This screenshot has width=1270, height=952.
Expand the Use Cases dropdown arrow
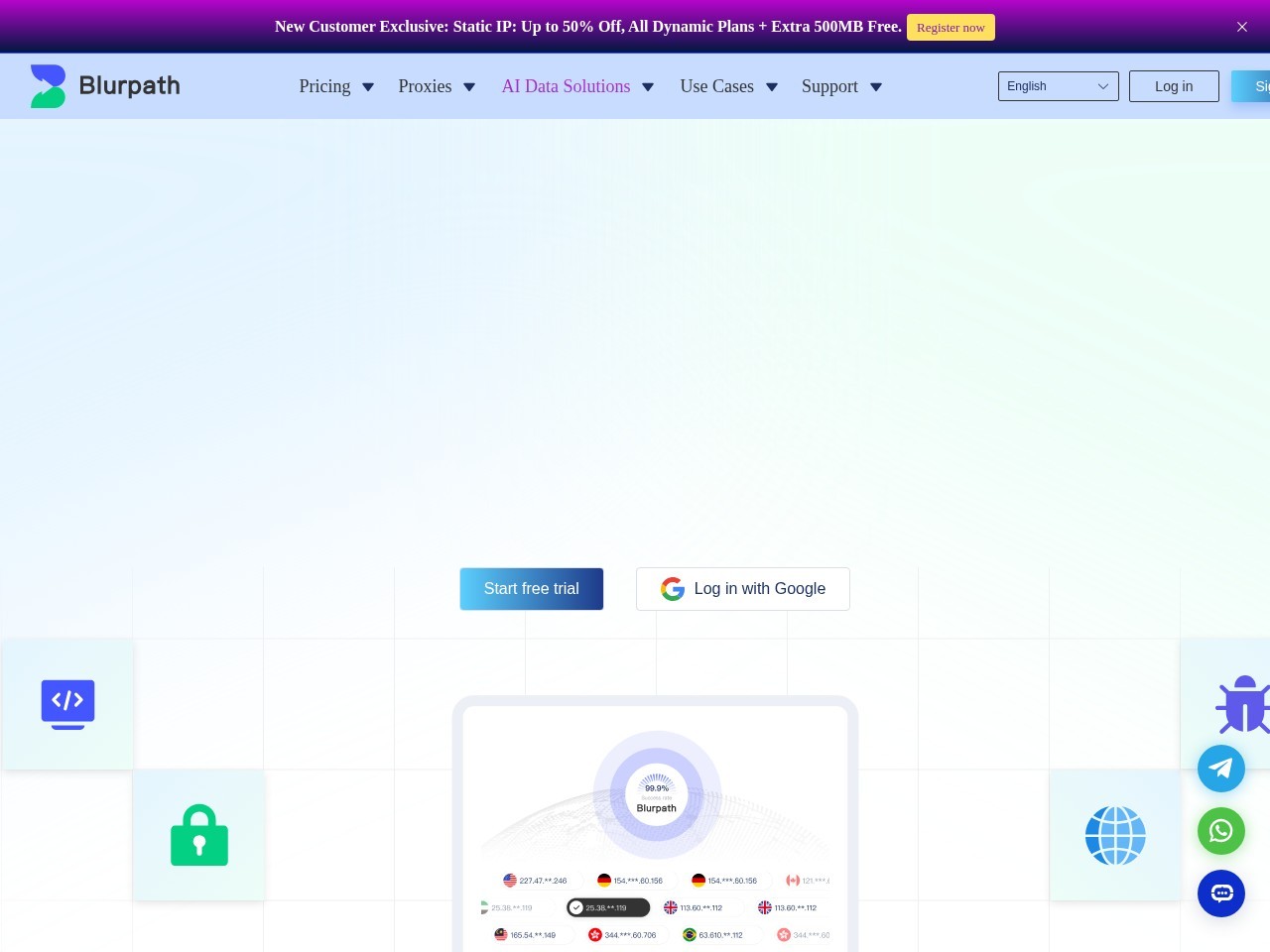[x=772, y=87]
